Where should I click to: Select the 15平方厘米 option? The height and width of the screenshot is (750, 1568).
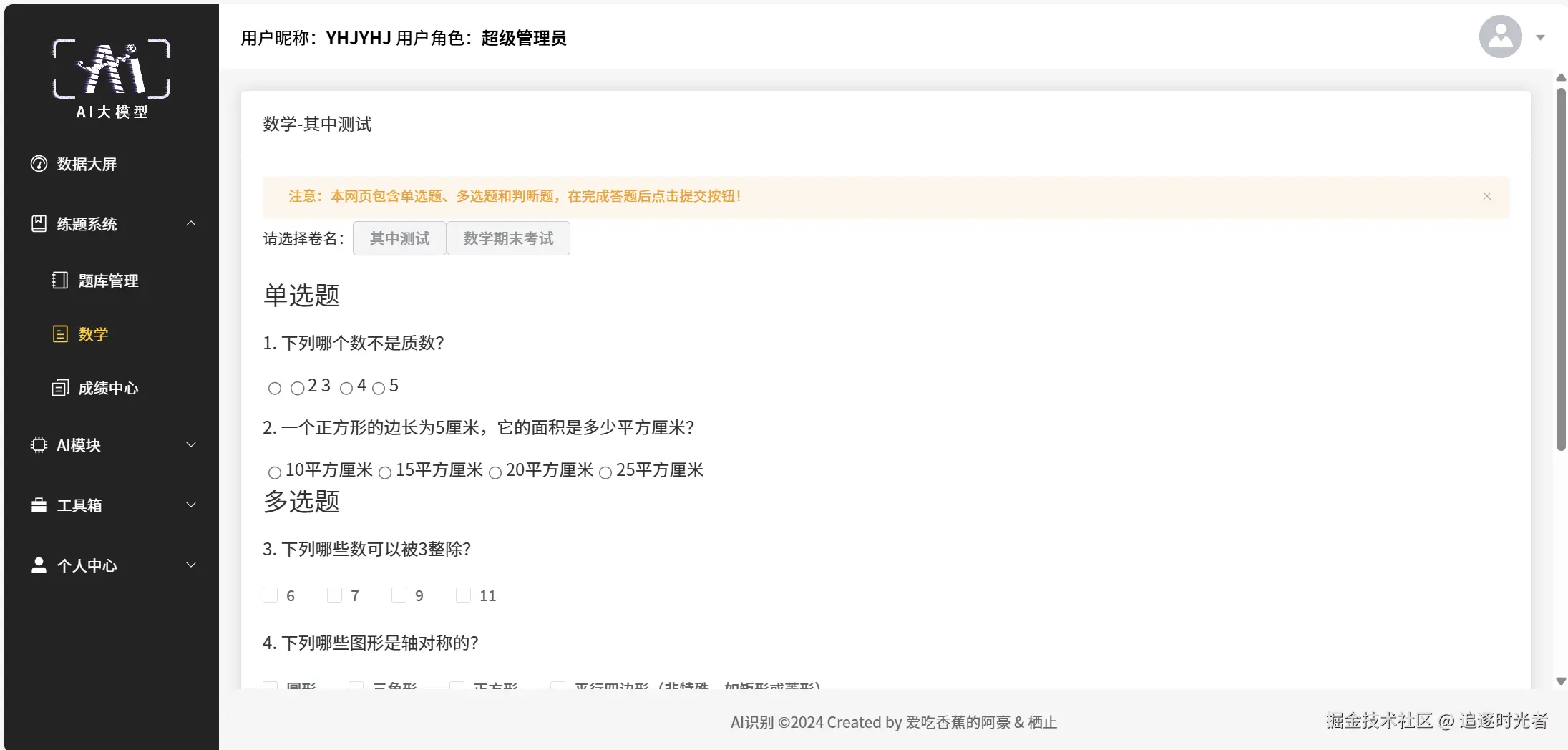(x=385, y=473)
